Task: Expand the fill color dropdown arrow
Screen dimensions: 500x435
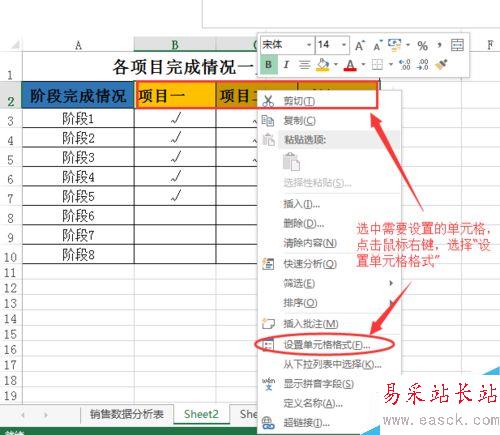Action: click(x=336, y=64)
